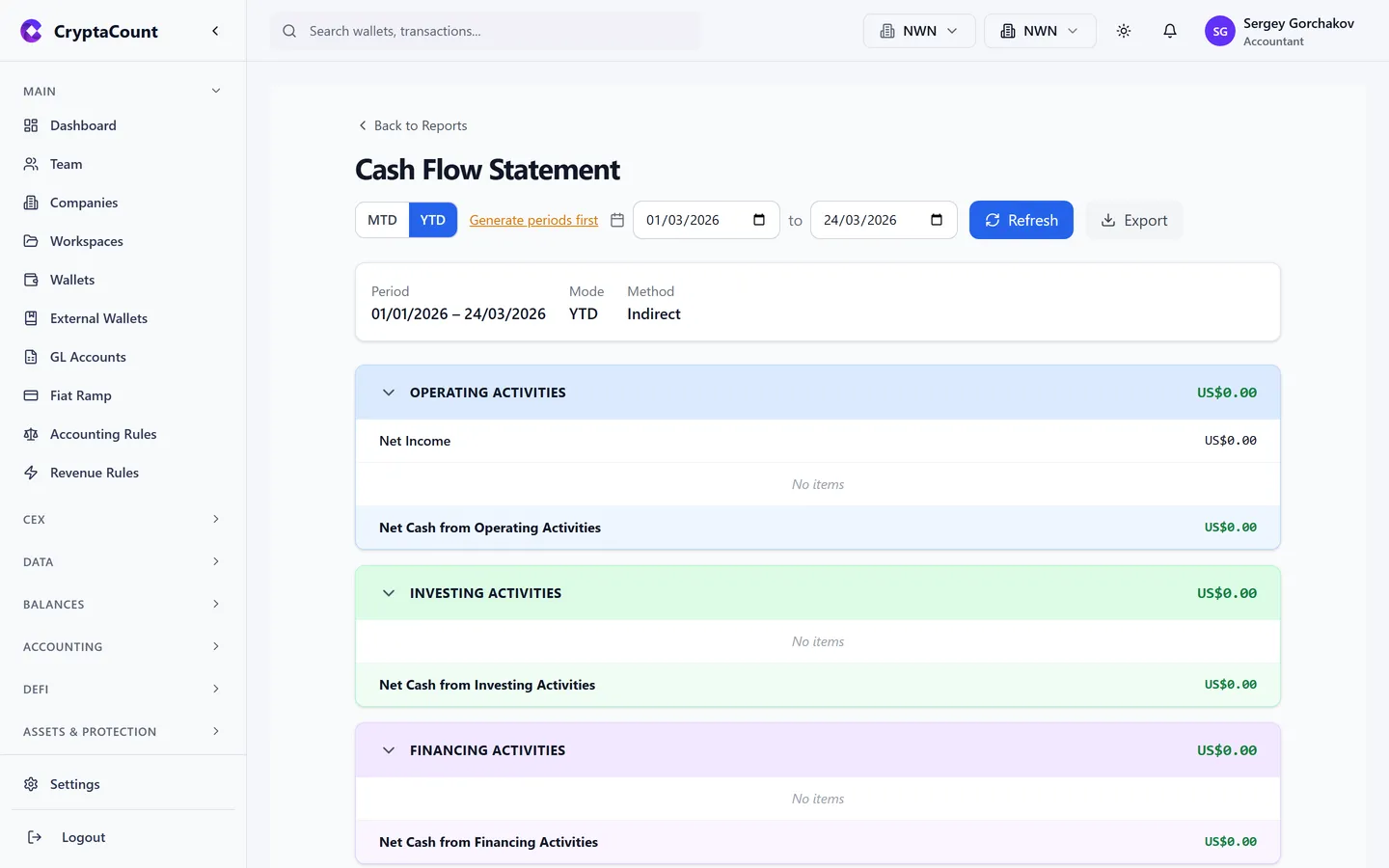The width and height of the screenshot is (1389, 868).
Task: Click the External Wallets icon
Action: click(x=31, y=318)
